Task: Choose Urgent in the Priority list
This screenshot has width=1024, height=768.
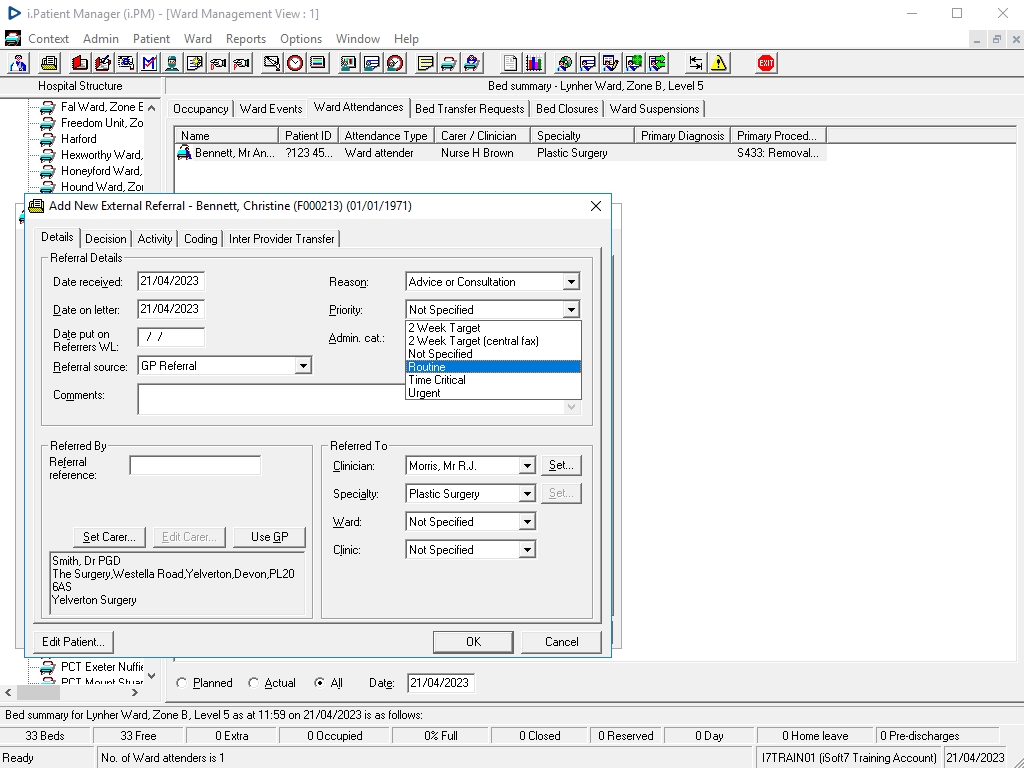Action: click(493, 393)
